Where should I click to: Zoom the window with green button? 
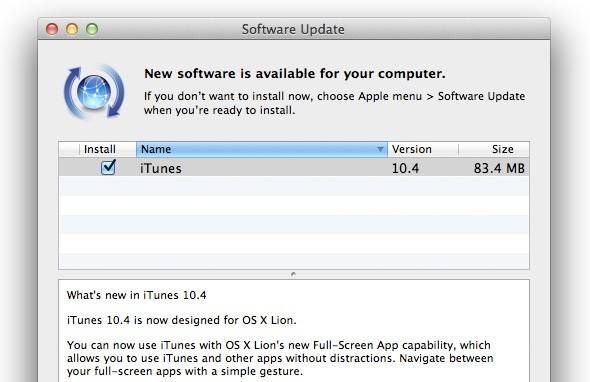click(x=92, y=29)
